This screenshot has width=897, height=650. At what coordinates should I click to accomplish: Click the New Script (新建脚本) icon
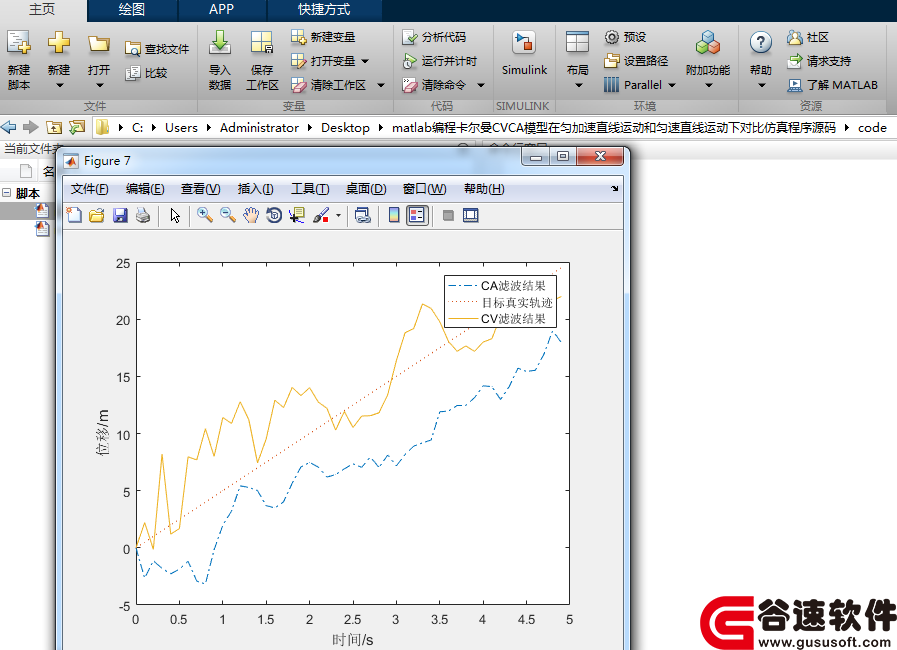click(x=18, y=43)
